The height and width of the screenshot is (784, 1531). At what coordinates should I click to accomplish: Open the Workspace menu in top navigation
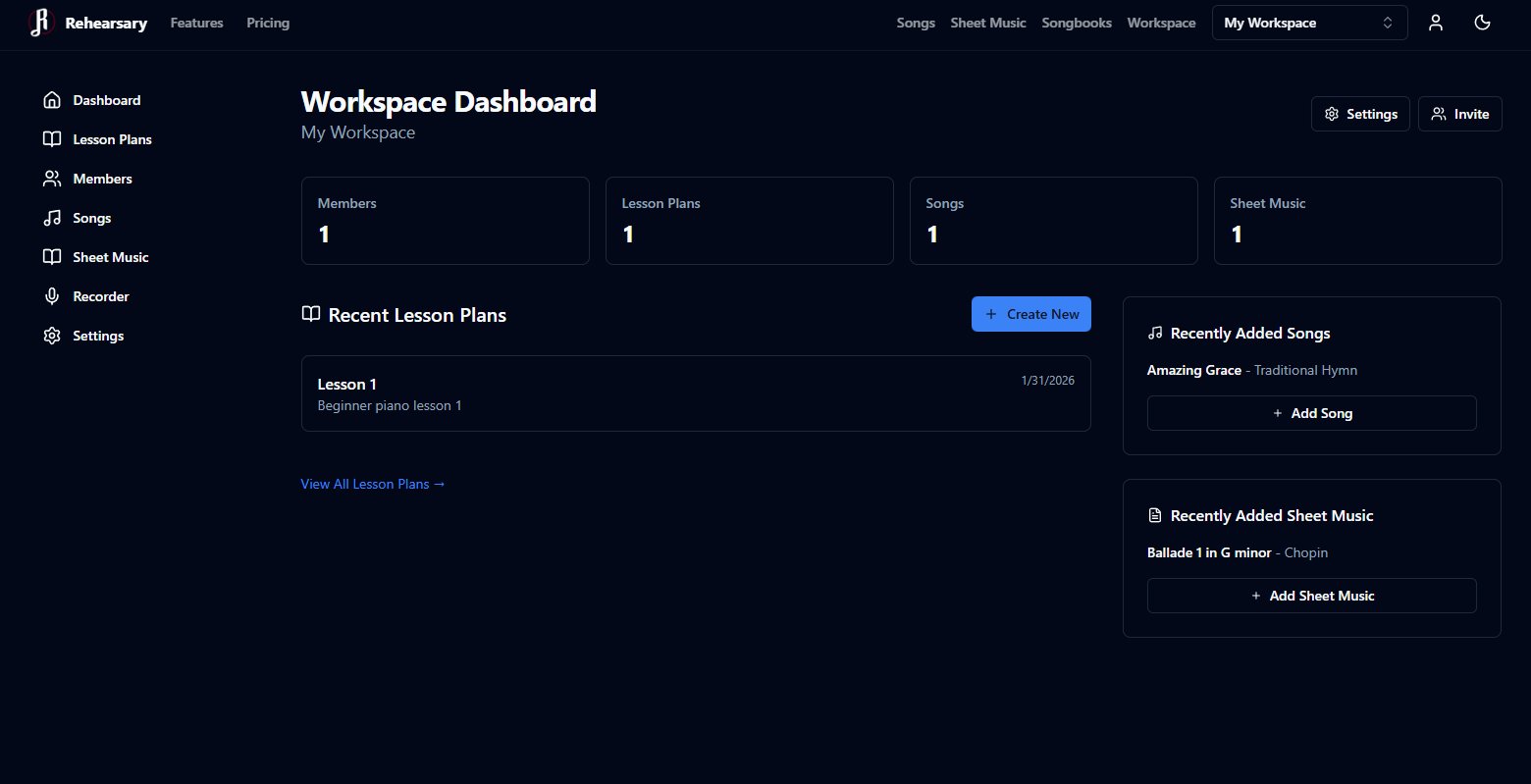[1161, 22]
